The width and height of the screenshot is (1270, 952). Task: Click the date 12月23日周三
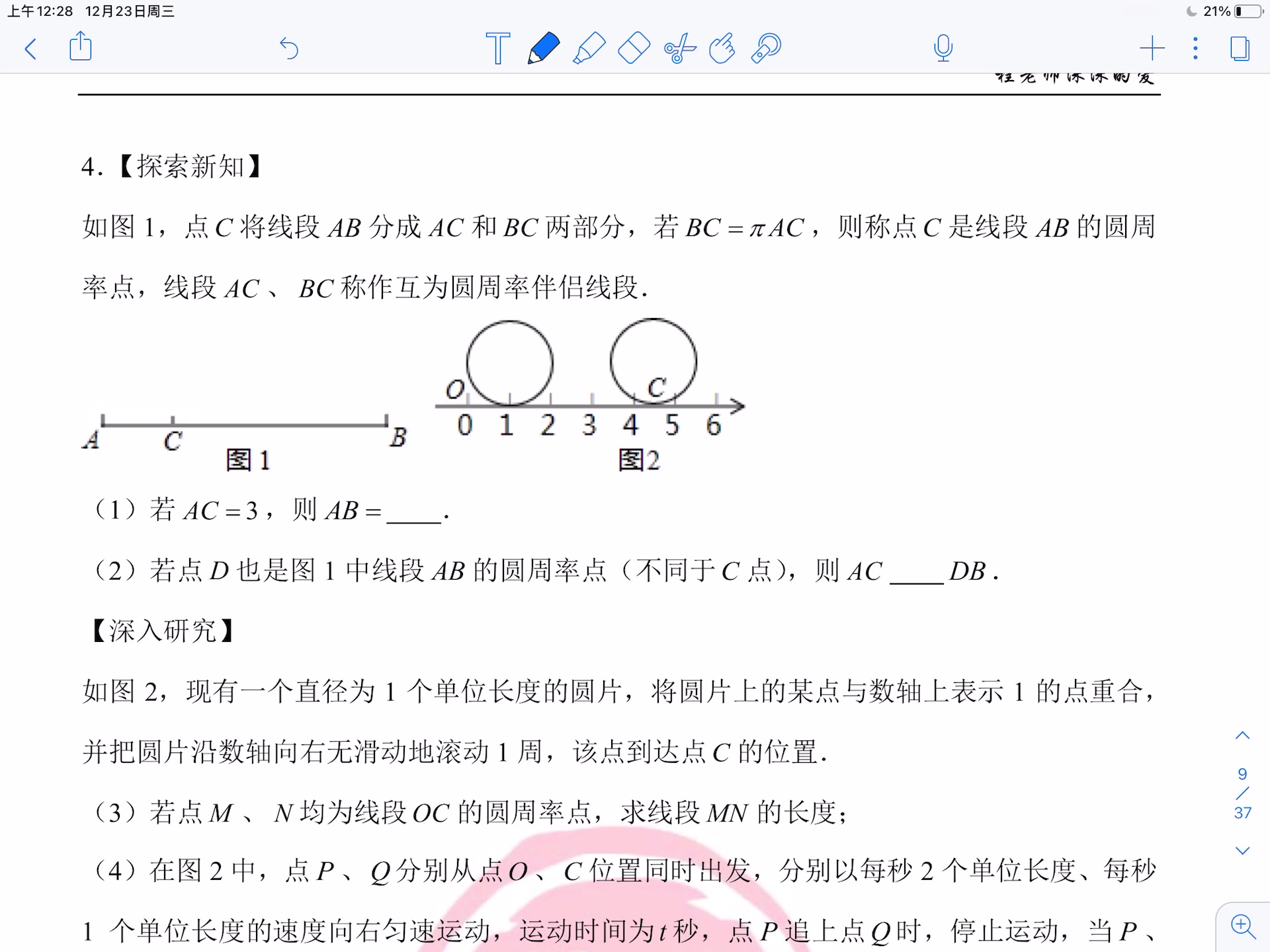(130, 11)
